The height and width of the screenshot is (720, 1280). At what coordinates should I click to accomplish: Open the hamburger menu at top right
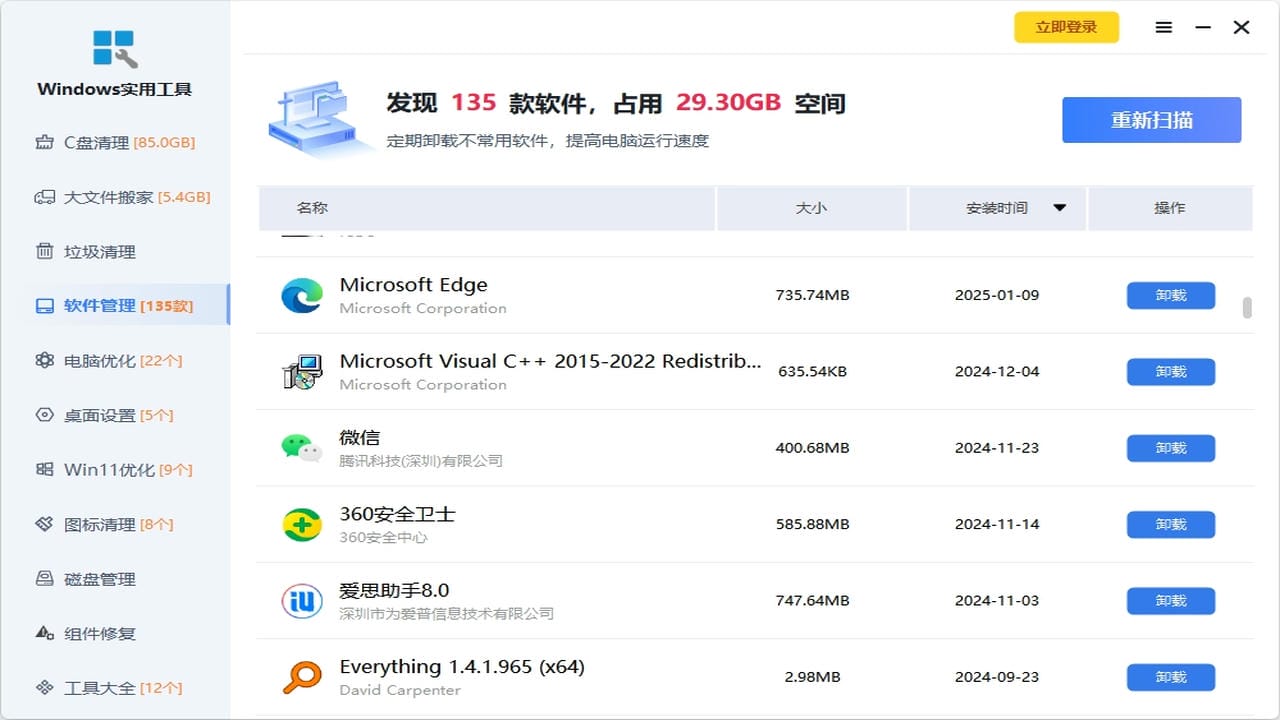(1163, 27)
